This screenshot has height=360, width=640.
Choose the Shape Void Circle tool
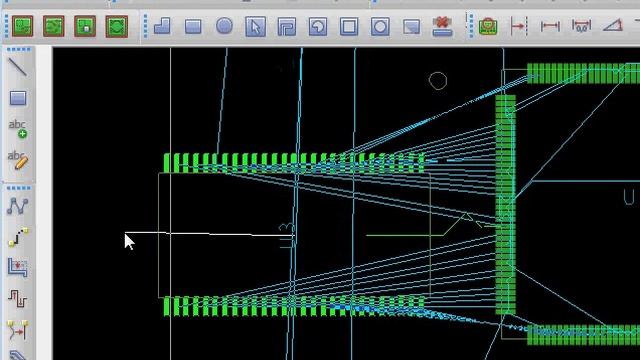[380, 27]
